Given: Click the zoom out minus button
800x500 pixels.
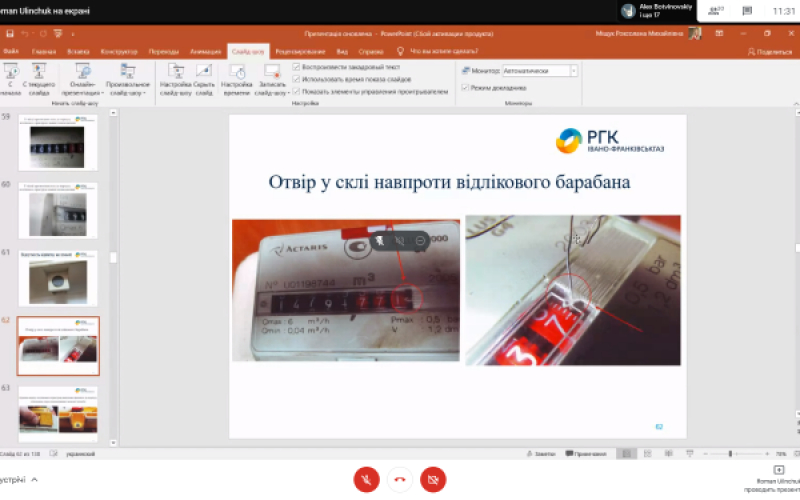Looking at the screenshot, I should tap(706, 454).
